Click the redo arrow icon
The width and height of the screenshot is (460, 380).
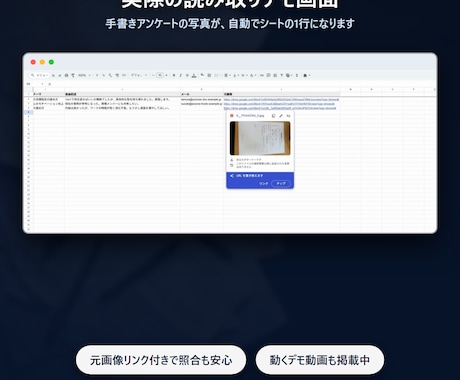tap(60, 75)
